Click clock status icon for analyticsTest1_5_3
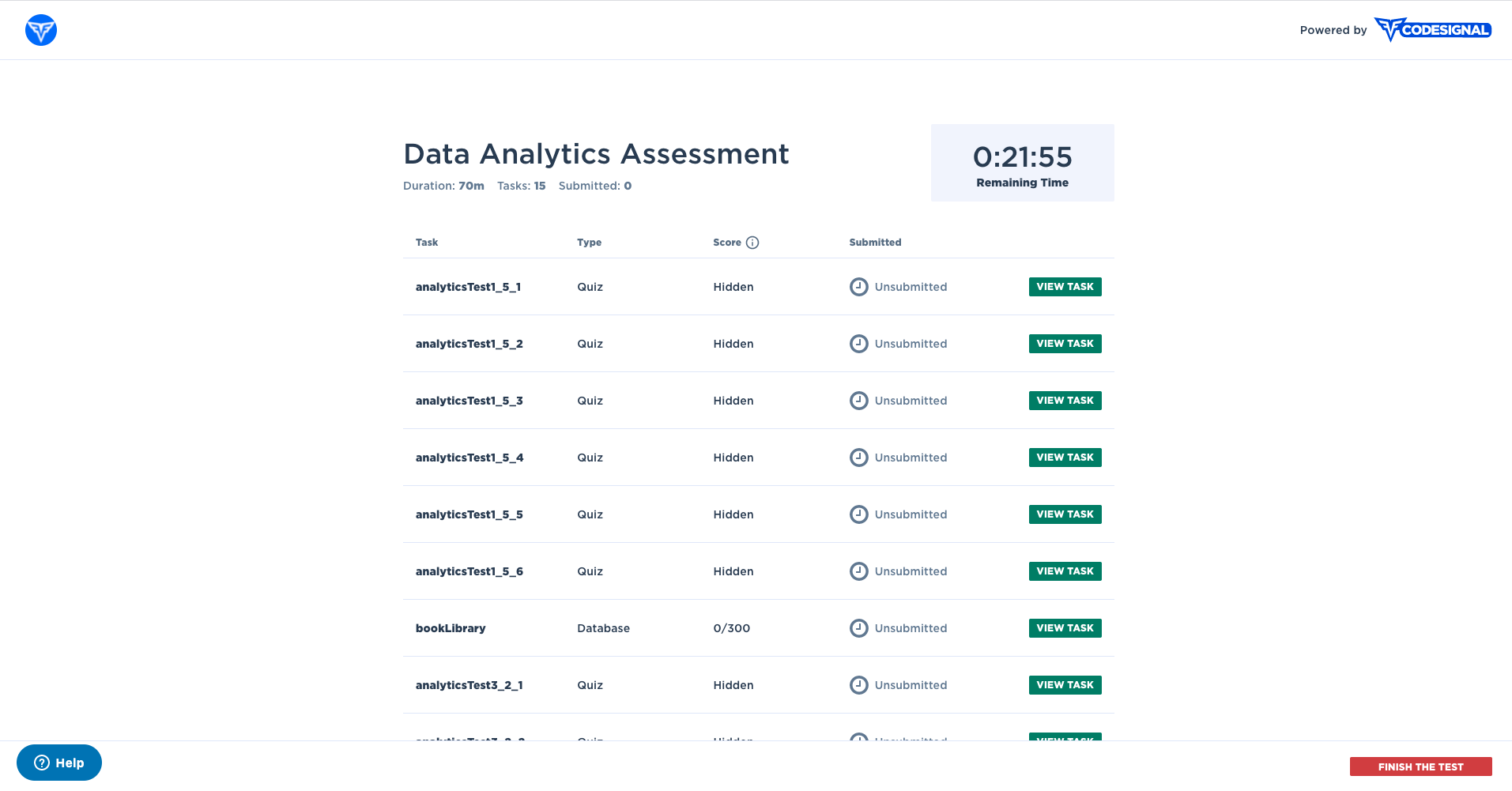1512x791 pixels. 859,401
